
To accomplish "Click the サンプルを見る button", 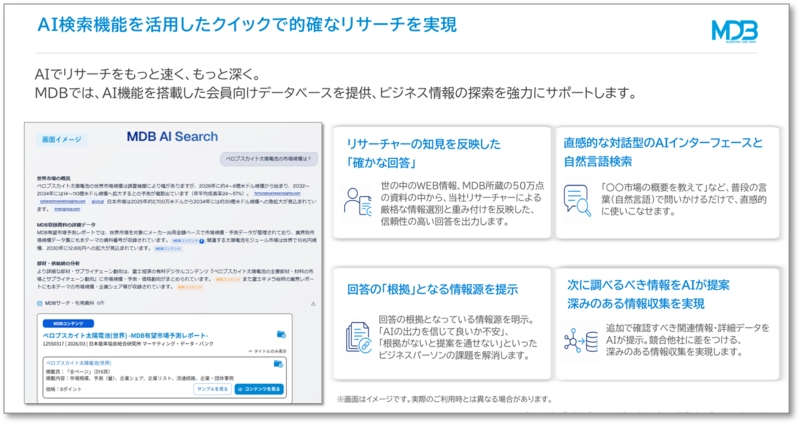I will (x=212, y=389).
